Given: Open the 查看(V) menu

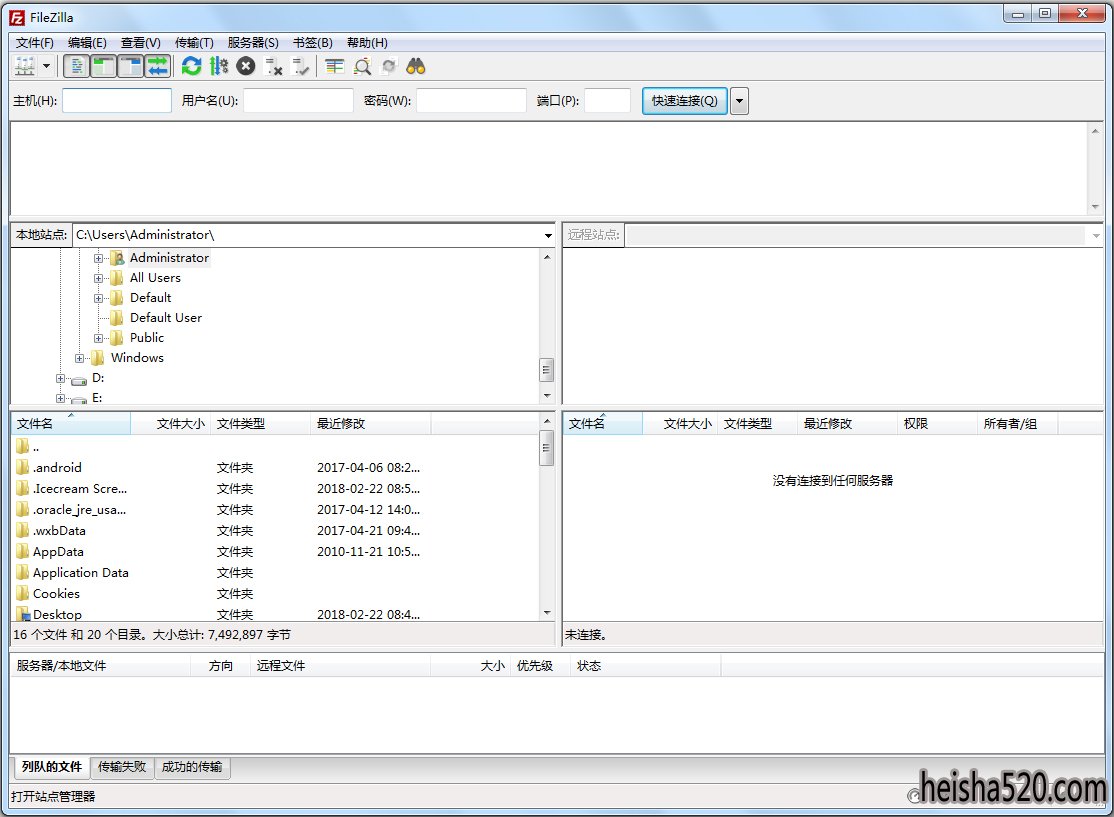Looking at the screenshot, I should pos(141,43).
